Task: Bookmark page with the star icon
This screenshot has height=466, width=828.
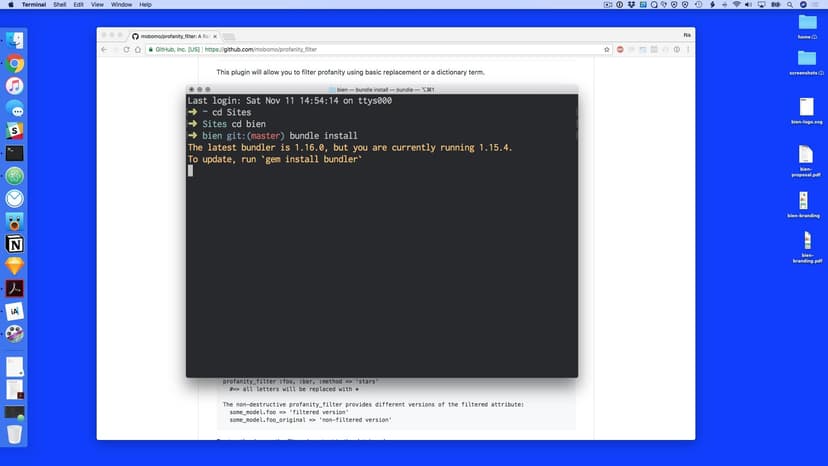Action: 606,49
